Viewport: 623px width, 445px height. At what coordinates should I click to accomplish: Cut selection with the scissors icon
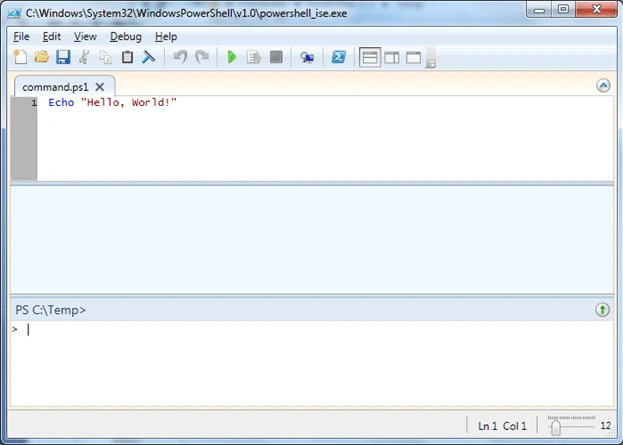click(x=84, y=57)
